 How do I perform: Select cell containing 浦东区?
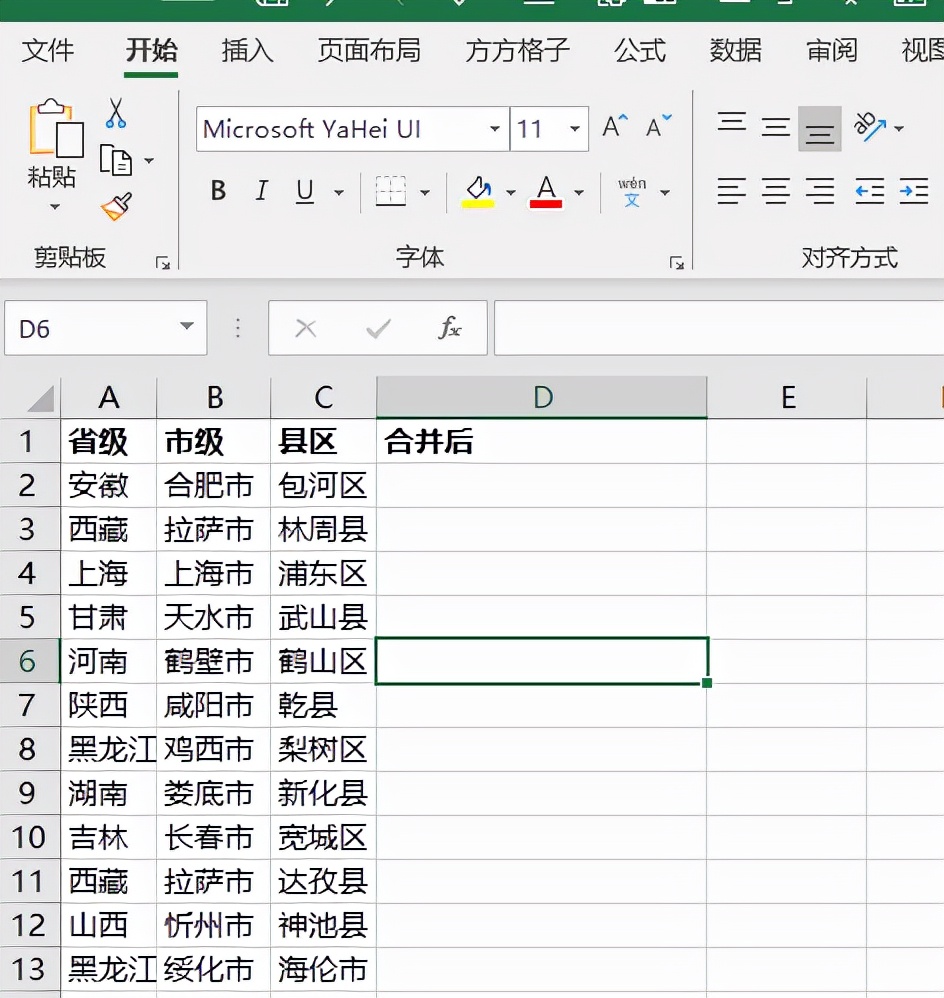323,573
